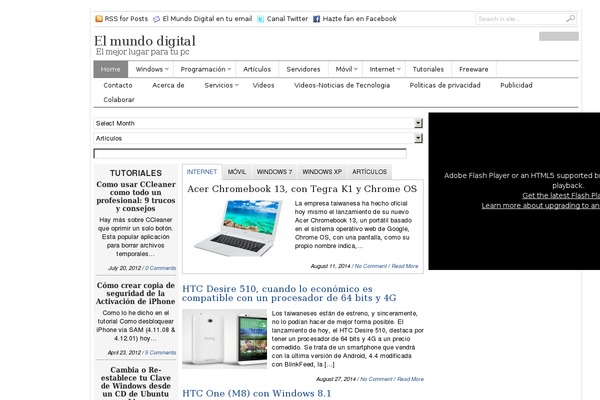
Task: Click the Twitter bird icon
Action: pyautogui.click(x=260, y=19)
